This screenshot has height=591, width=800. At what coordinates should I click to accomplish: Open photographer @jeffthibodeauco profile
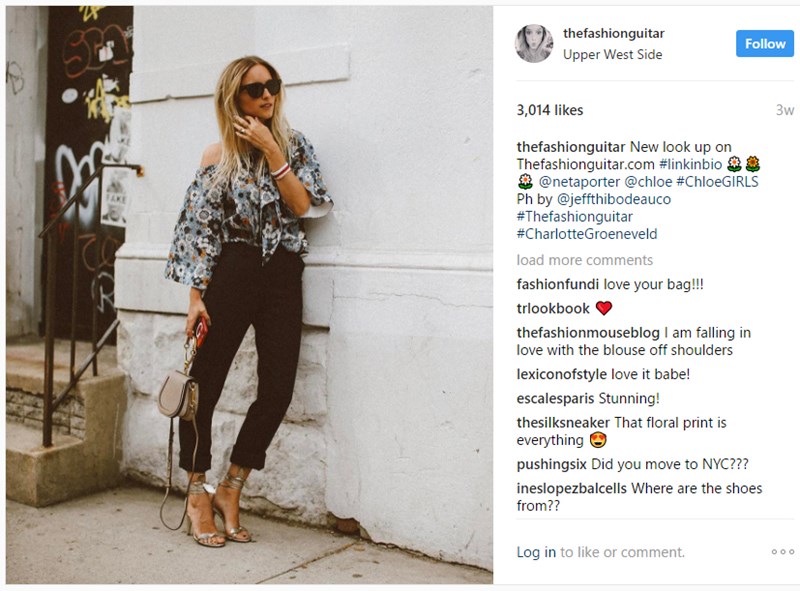pos(614,199)
